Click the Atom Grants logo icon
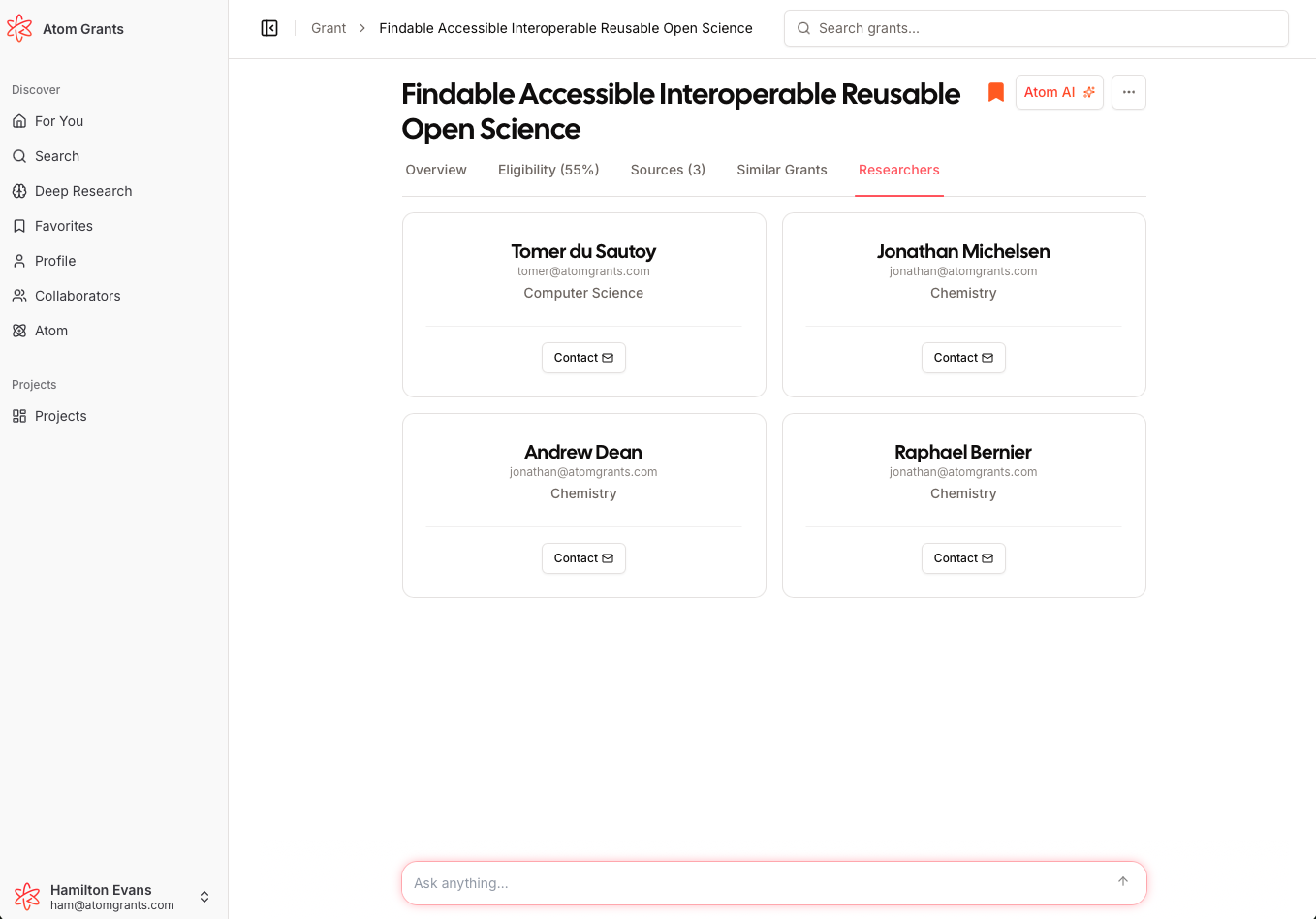 (x=19, y=29)
